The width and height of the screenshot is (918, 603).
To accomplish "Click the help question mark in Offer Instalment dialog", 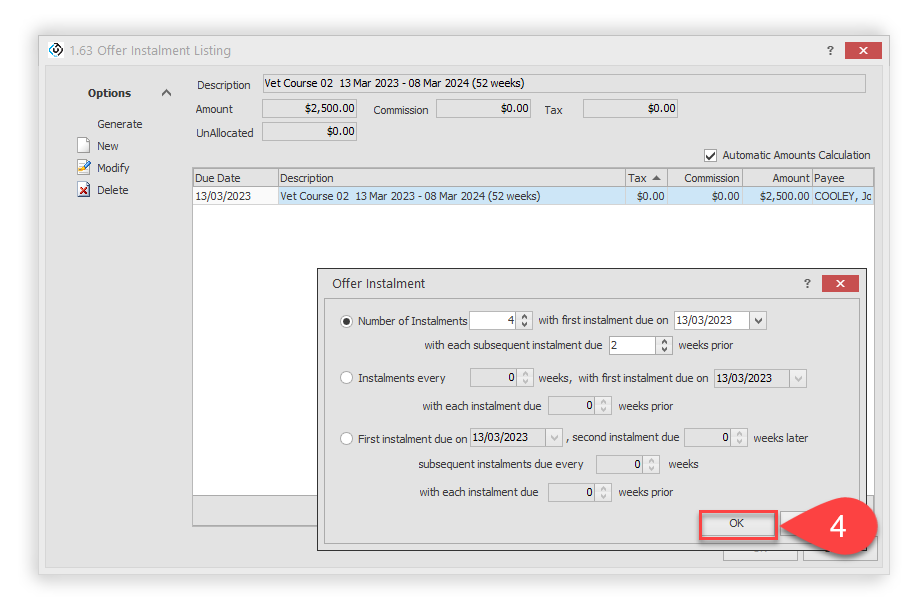I will coord(807,284).
